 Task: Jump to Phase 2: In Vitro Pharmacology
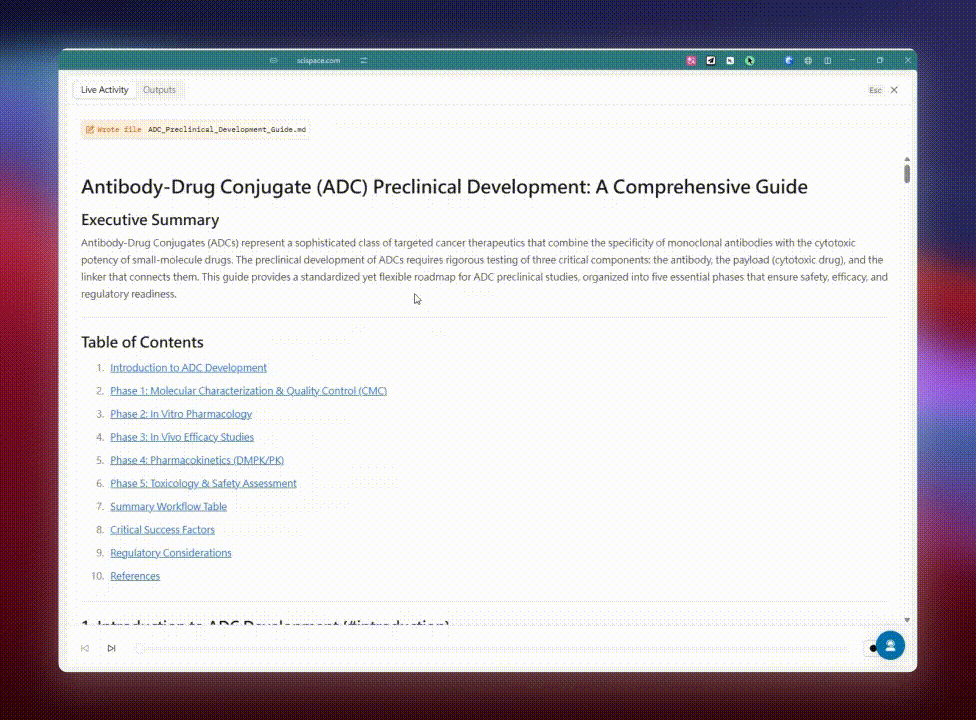pyautogui.click(x=181, y=414)
